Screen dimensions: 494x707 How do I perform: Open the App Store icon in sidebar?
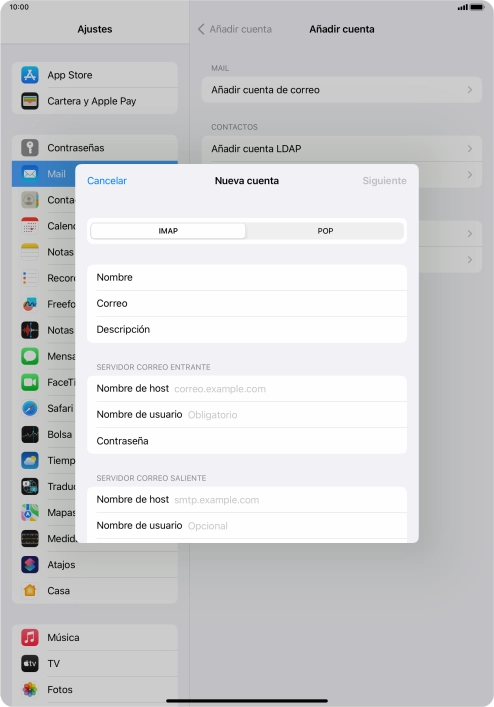[x=30, y=75]
